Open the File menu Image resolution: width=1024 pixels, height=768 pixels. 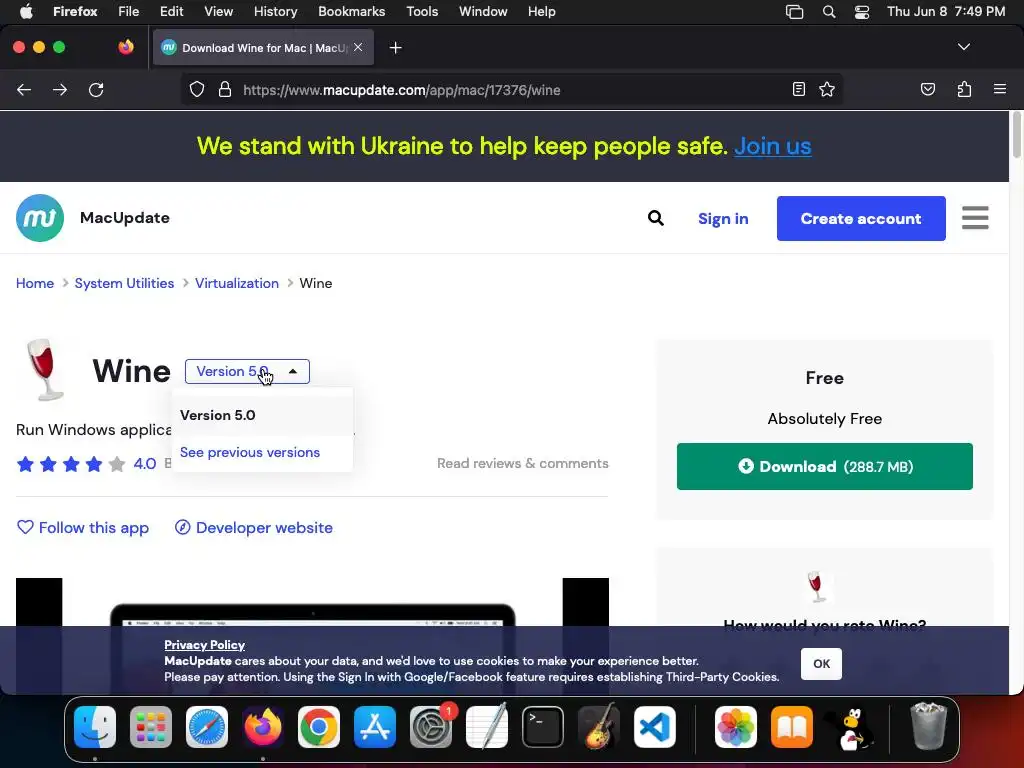(x=128, y=12)
